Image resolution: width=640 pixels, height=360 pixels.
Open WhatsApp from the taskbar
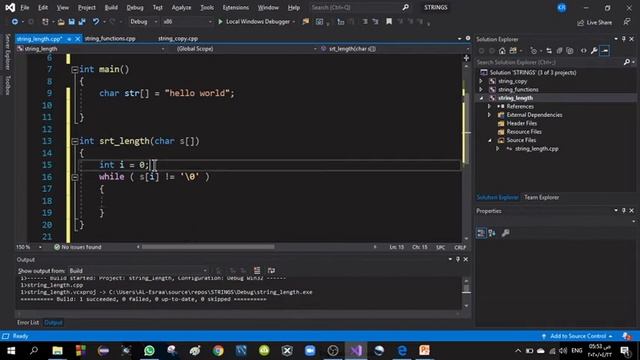pos(149,351)
